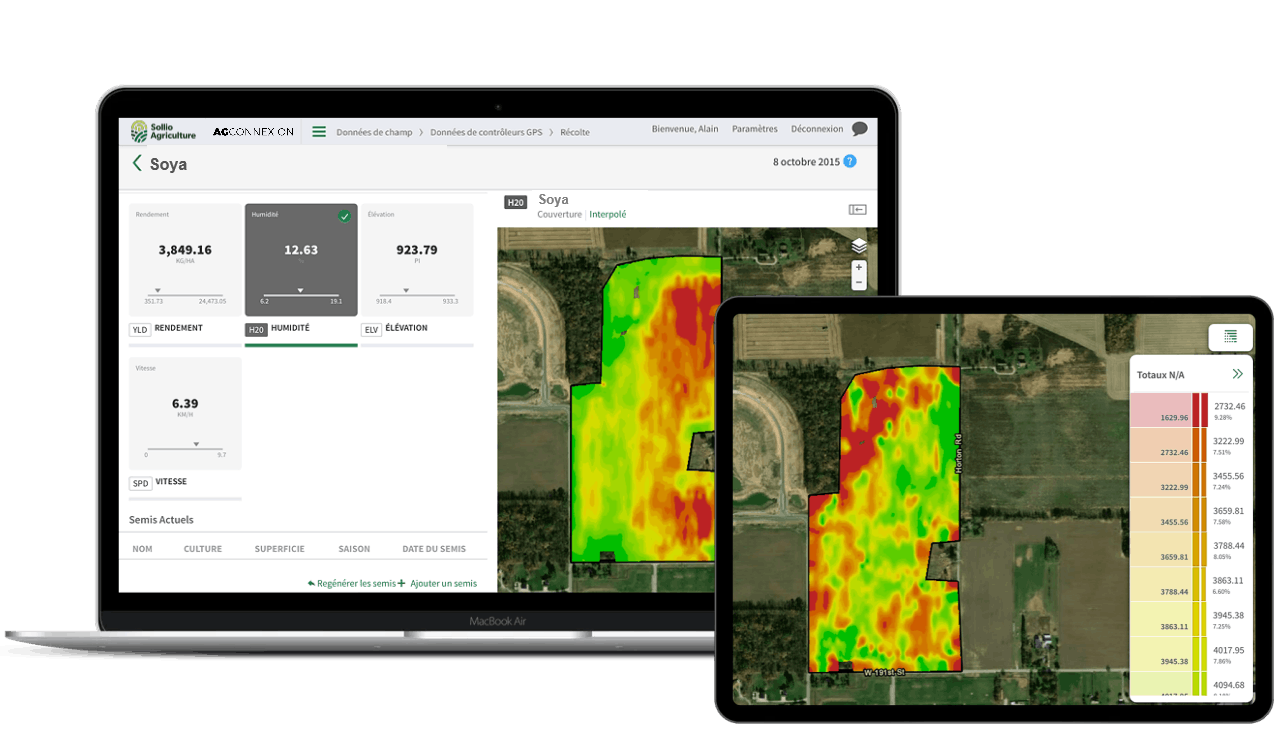Image resolution: width=1280 pixels, height=740 pixels.
Task: Click the AgConnexion logo
Action: (x=253, y=132)
